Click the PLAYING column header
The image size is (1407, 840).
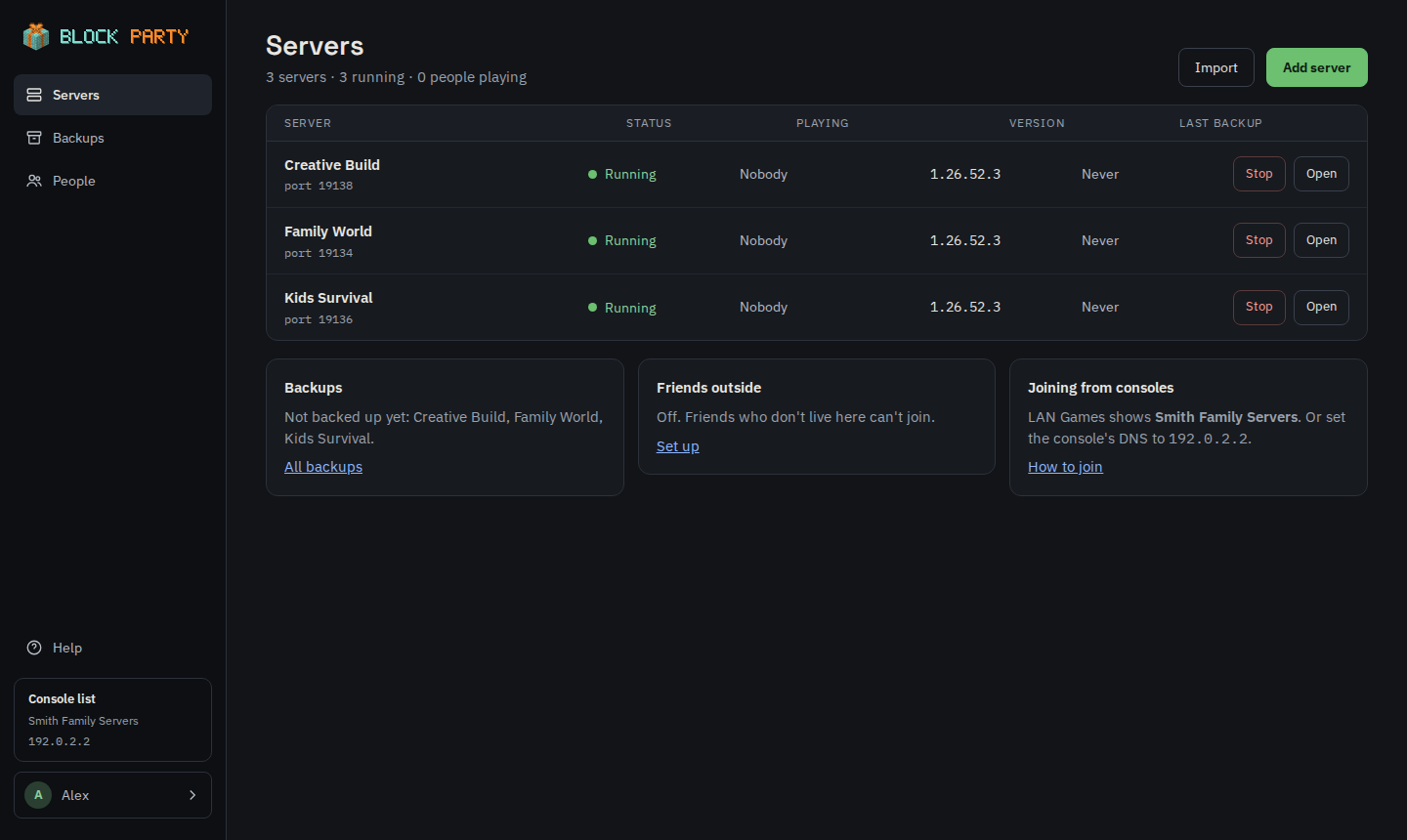823,123
